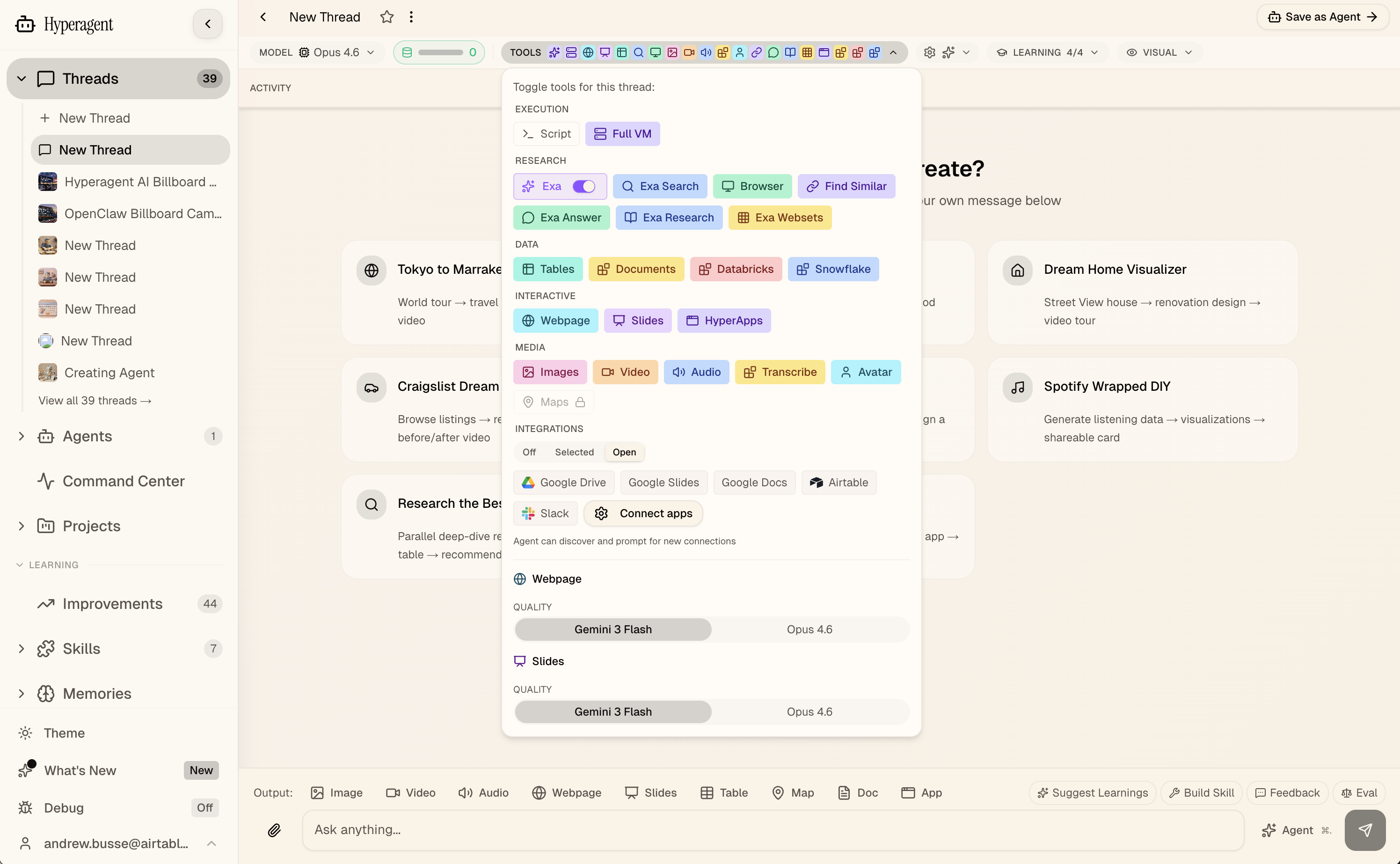Expand the Skills section in the sidebar
The height and width of the screenshot is (864, 1400).
21,649
